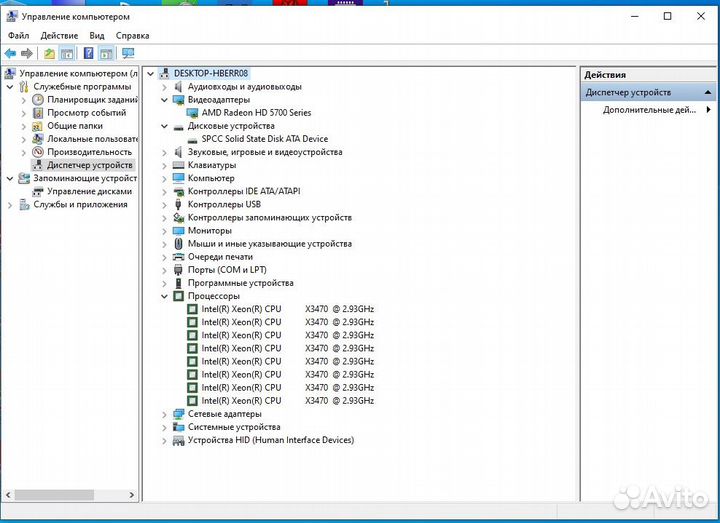Collapse Служебные программы in left tree

click(10, 87)
